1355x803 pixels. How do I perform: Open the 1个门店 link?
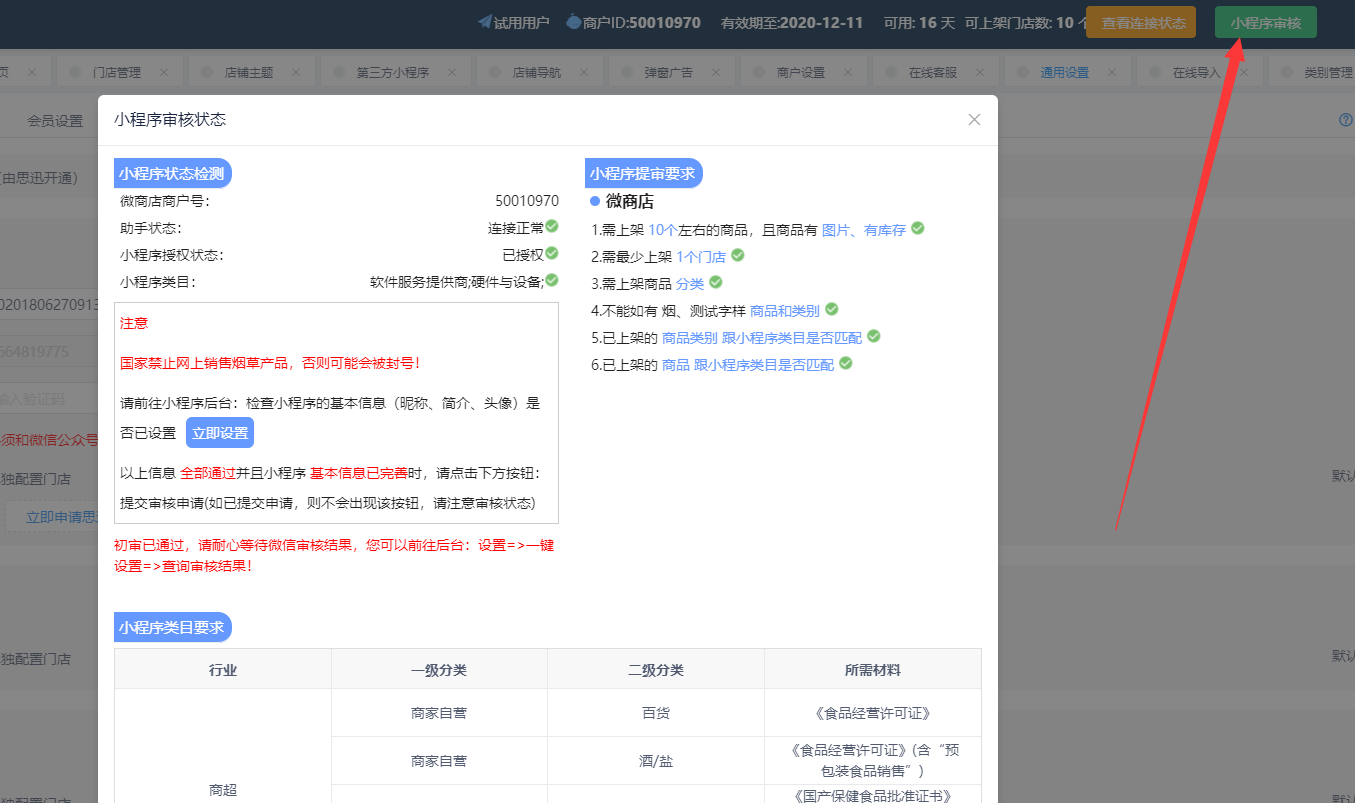[x=701, y=257]
